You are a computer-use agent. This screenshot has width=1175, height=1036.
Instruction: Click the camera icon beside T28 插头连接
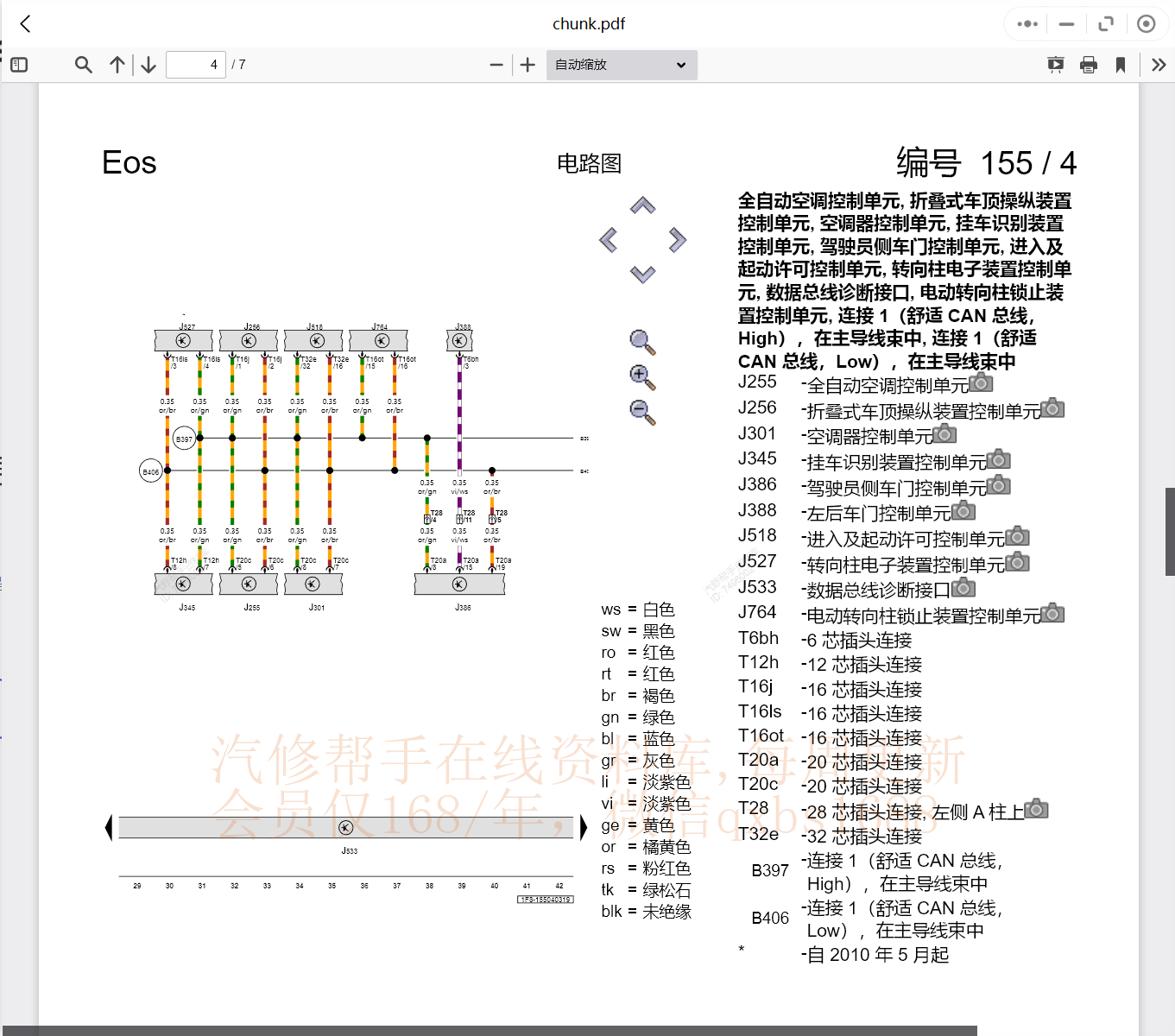point(1037,809)
